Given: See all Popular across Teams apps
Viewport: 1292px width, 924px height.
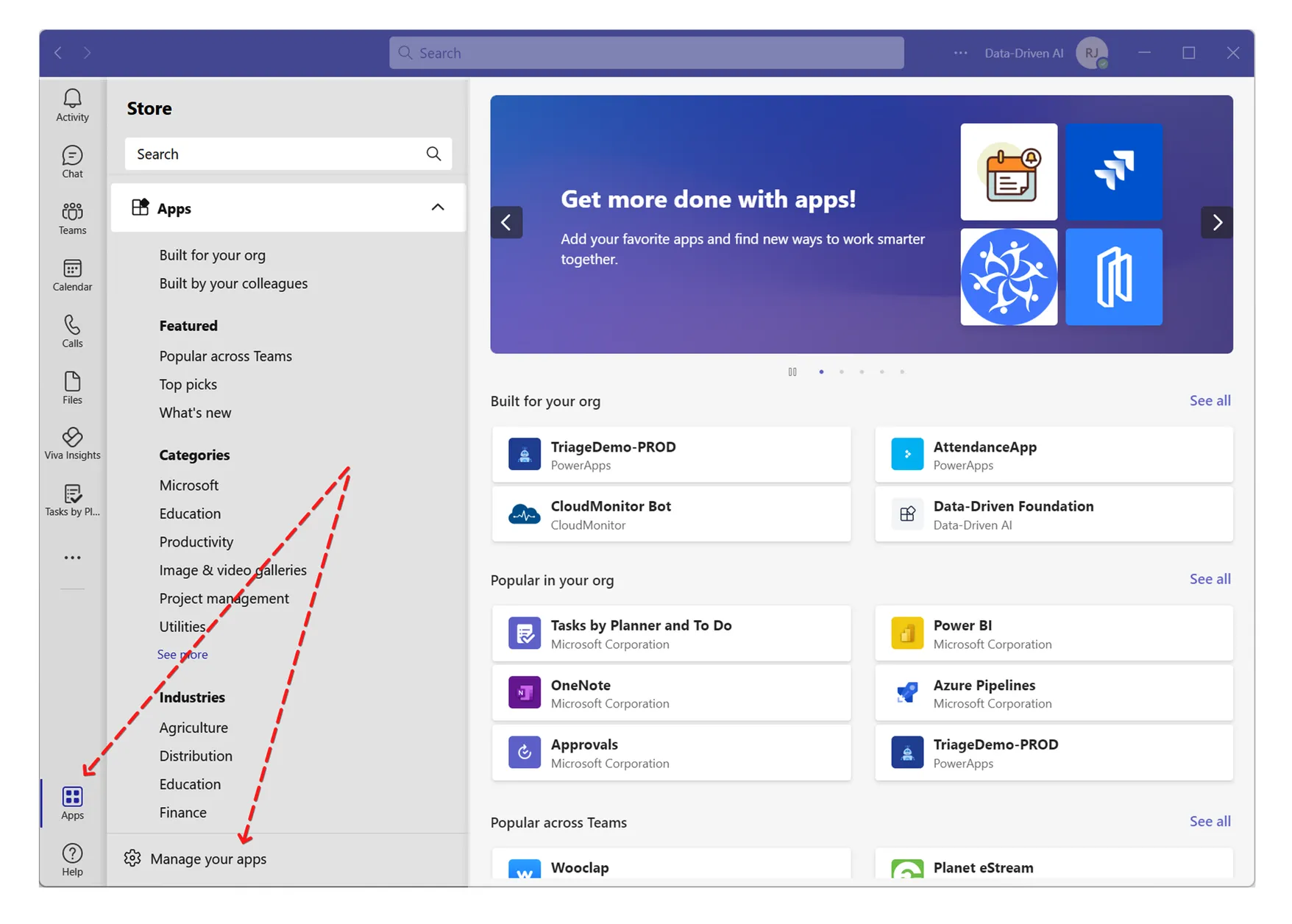Looking at the screenshot, I should pyautogui.click(x=1210, y=821).
